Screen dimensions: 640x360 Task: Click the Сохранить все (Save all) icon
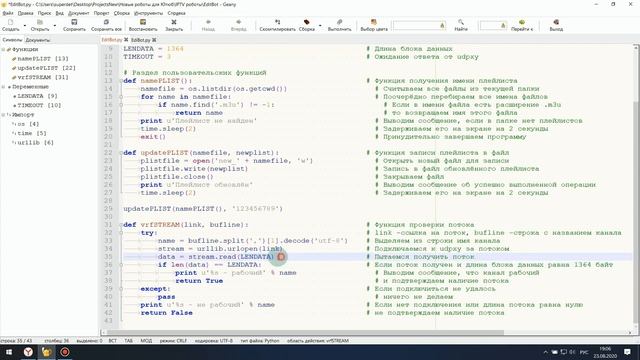106,22
